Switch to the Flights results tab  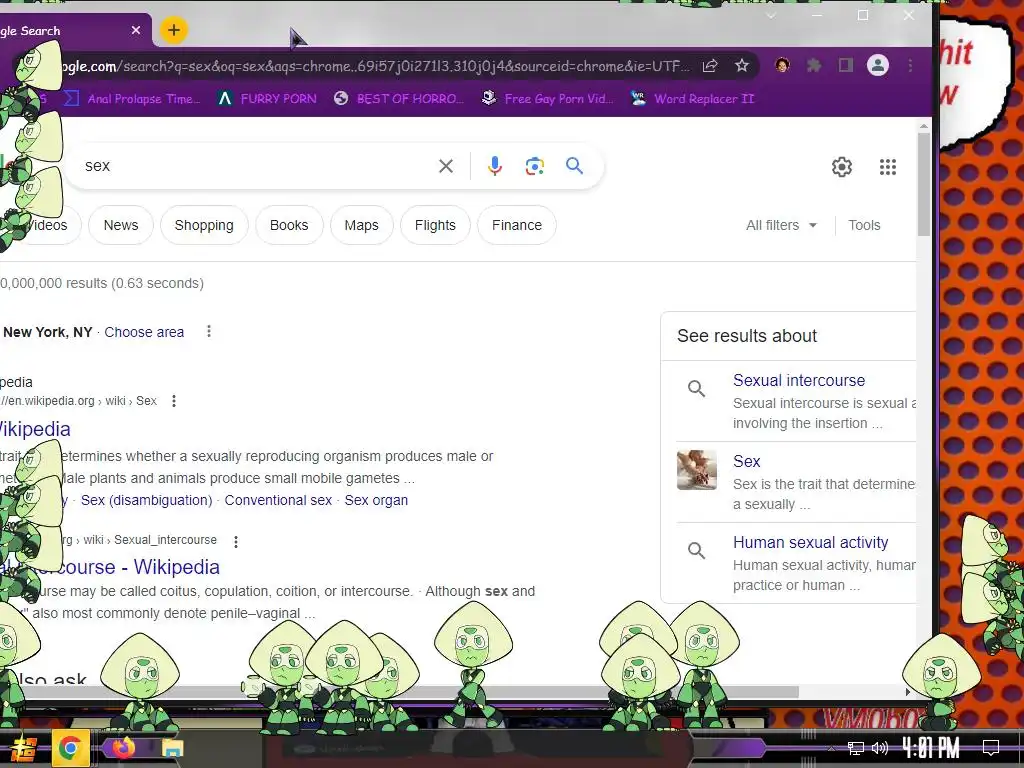pos(435,225)
